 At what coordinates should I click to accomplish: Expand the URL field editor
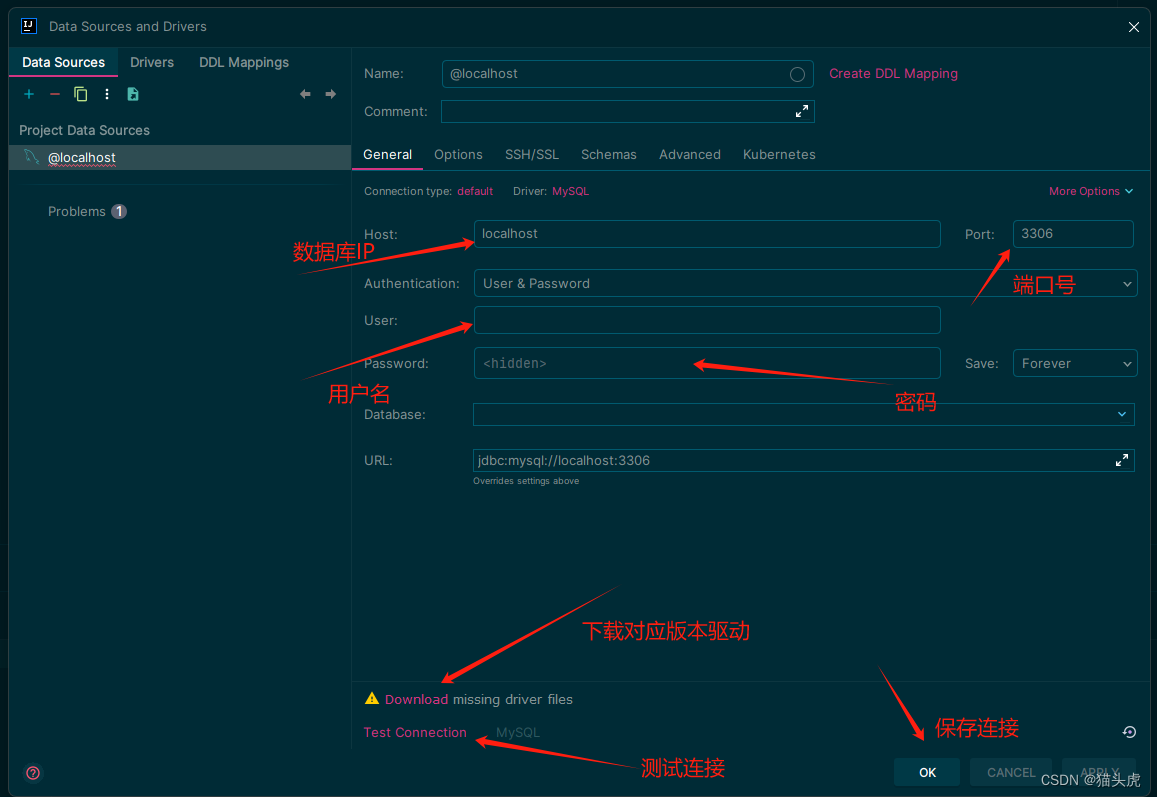1122,460
